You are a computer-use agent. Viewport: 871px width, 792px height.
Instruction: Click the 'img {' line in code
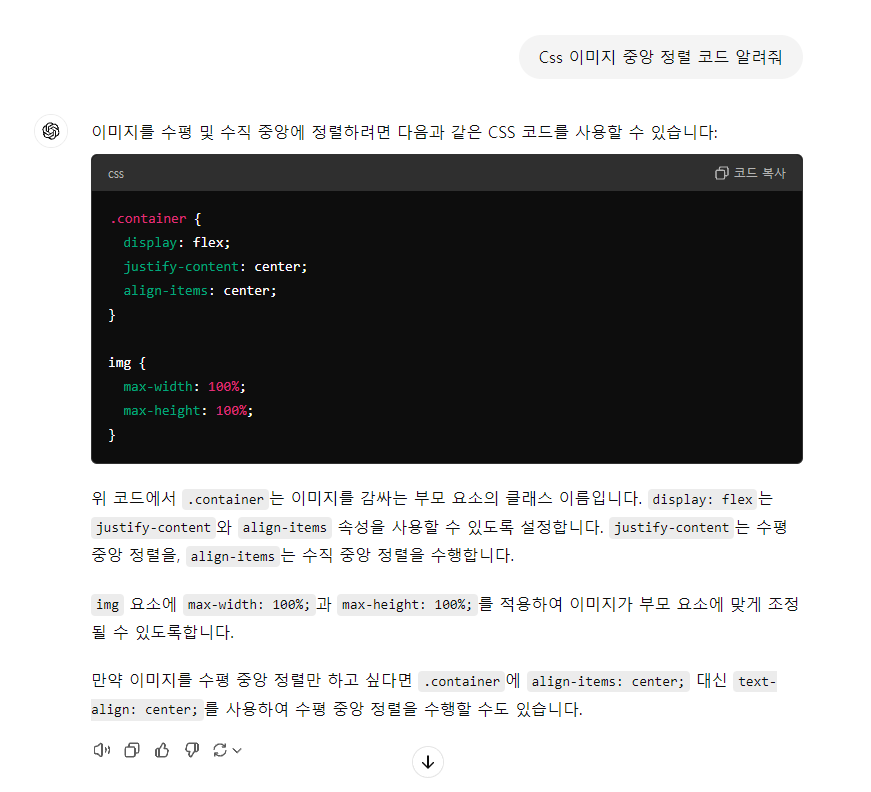(127, 363)
